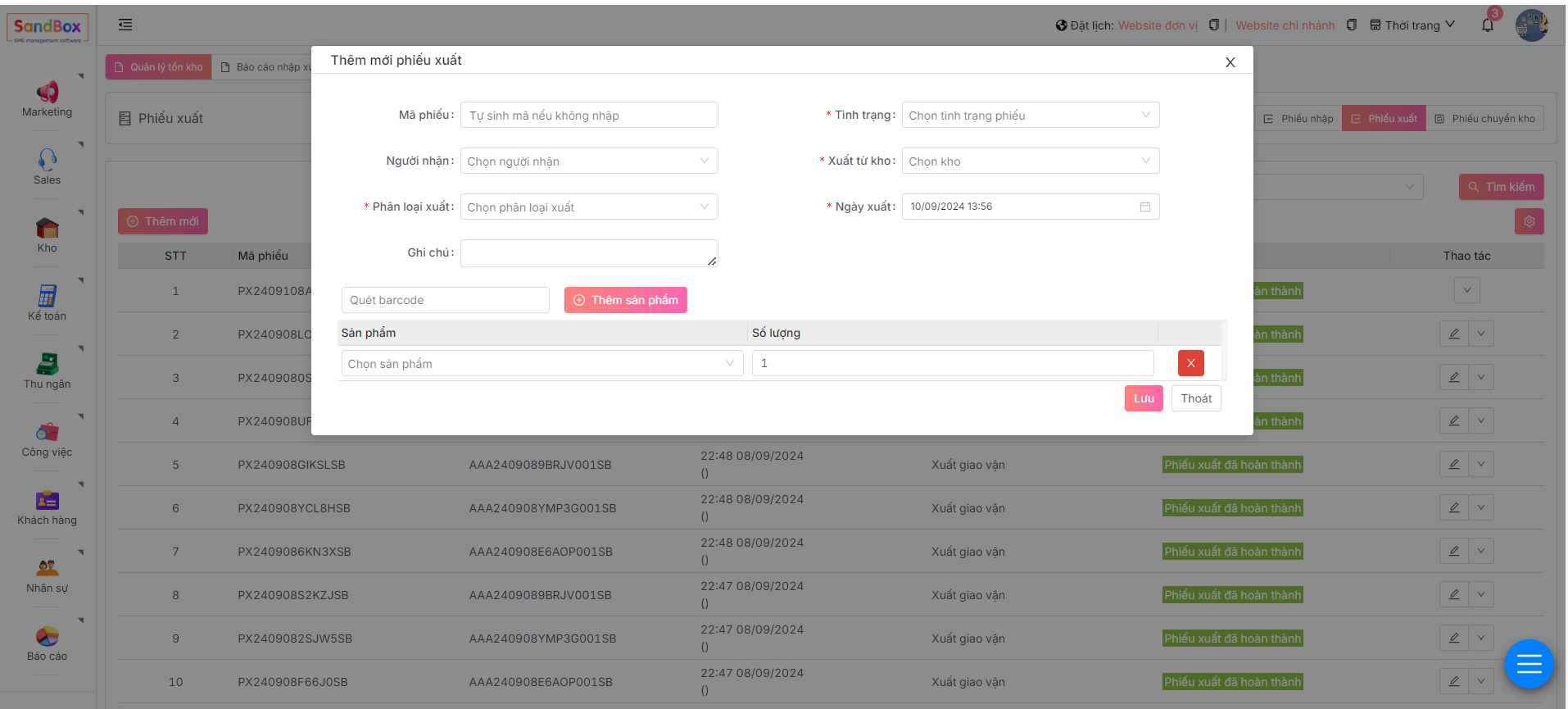Open the Nhân sự module icon
The image size is (1568, 709).
coord(47,568)
